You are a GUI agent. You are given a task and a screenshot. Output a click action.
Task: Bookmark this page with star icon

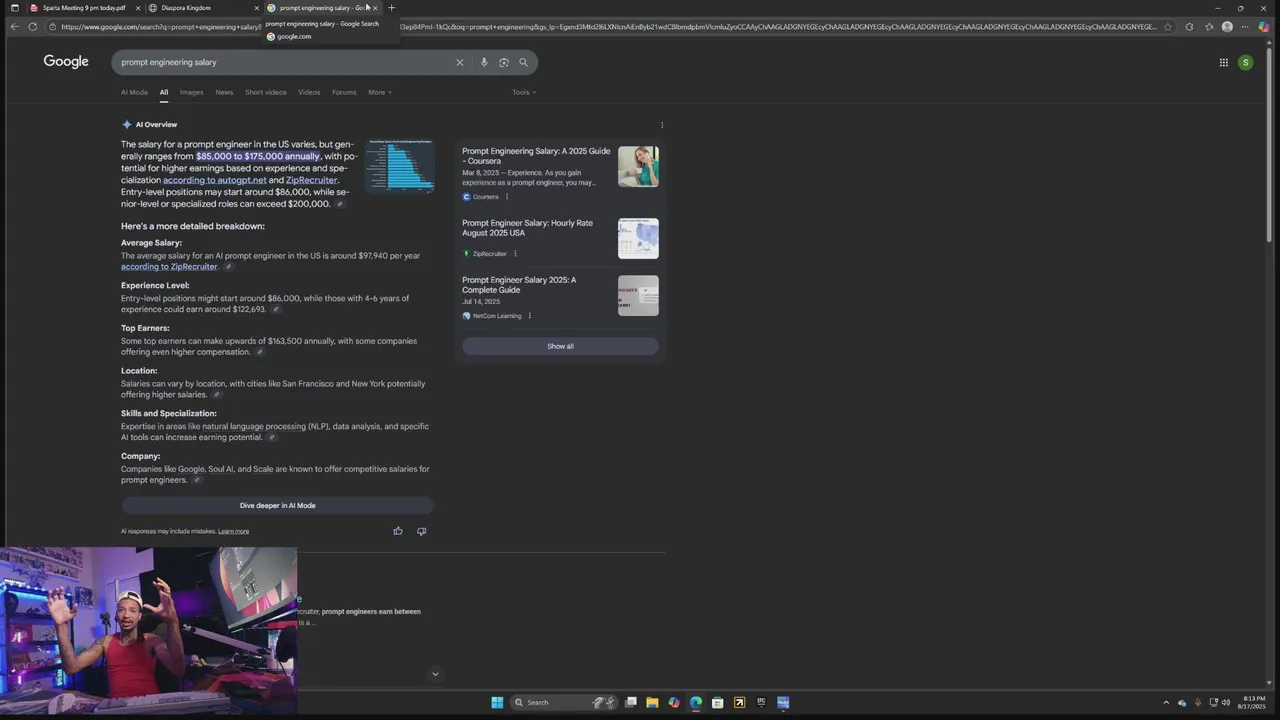[x=1167, y=27]
